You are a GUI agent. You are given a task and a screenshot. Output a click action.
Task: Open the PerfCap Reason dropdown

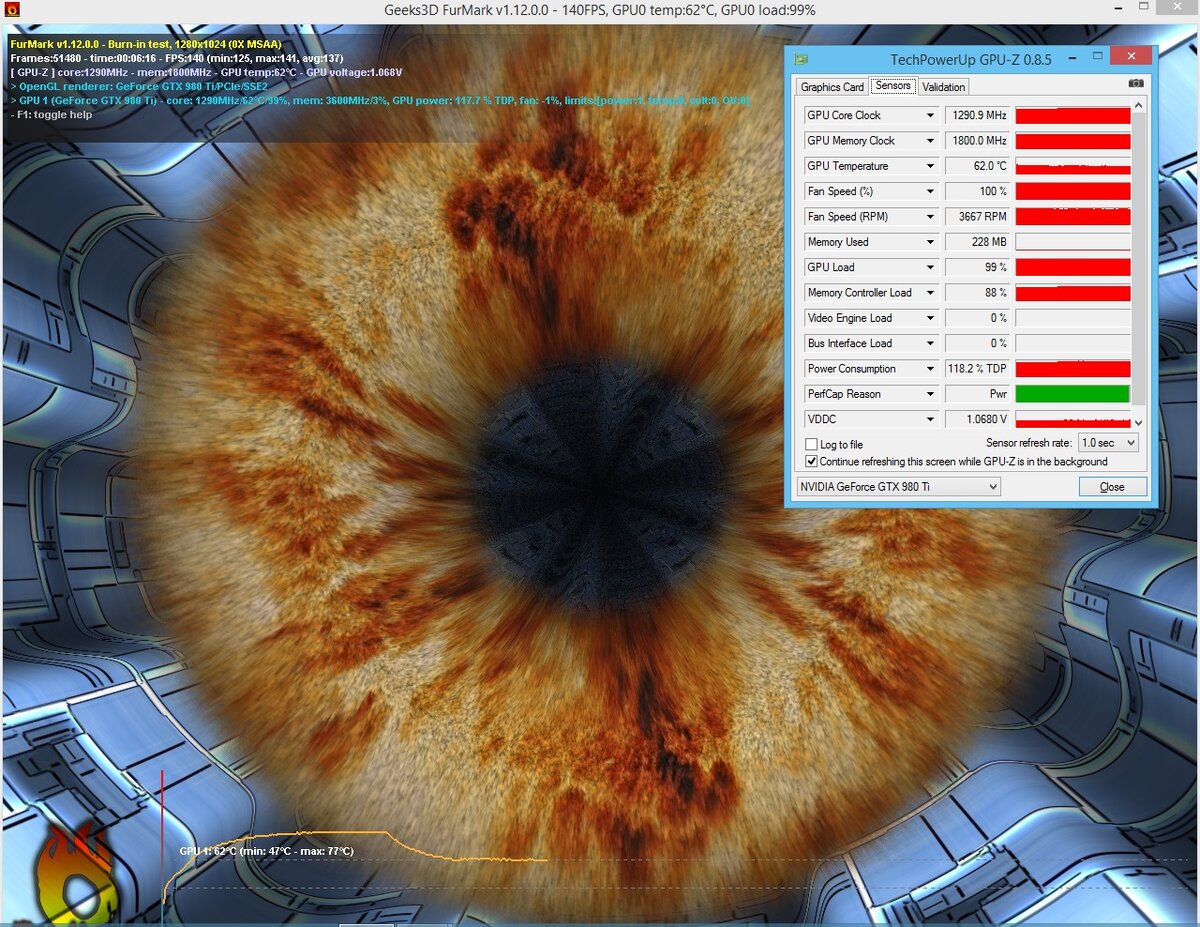pyautogui.click(x=931, y=394)
